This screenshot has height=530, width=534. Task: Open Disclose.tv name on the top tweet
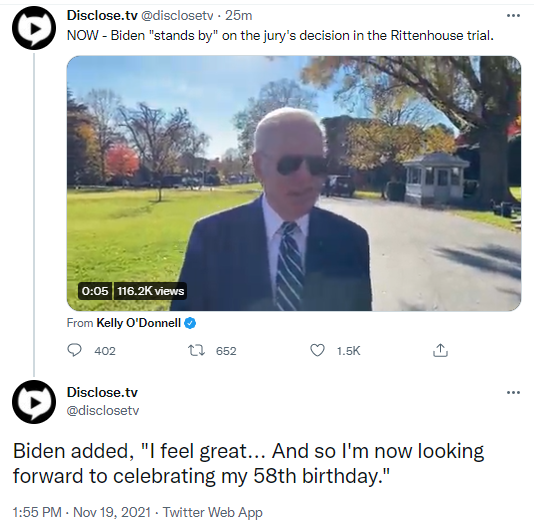coord(102,16)
